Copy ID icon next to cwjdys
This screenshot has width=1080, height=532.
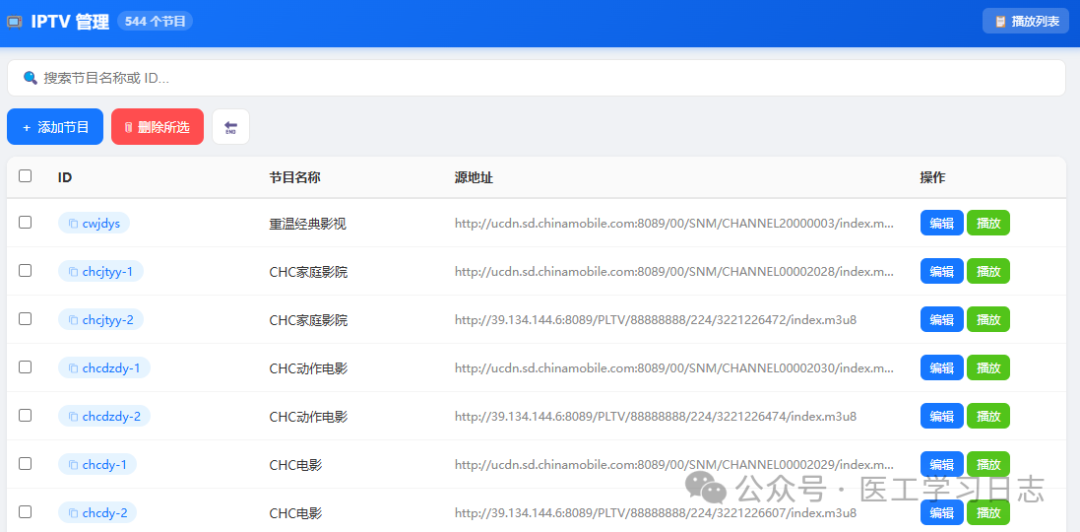pos(73,223)
